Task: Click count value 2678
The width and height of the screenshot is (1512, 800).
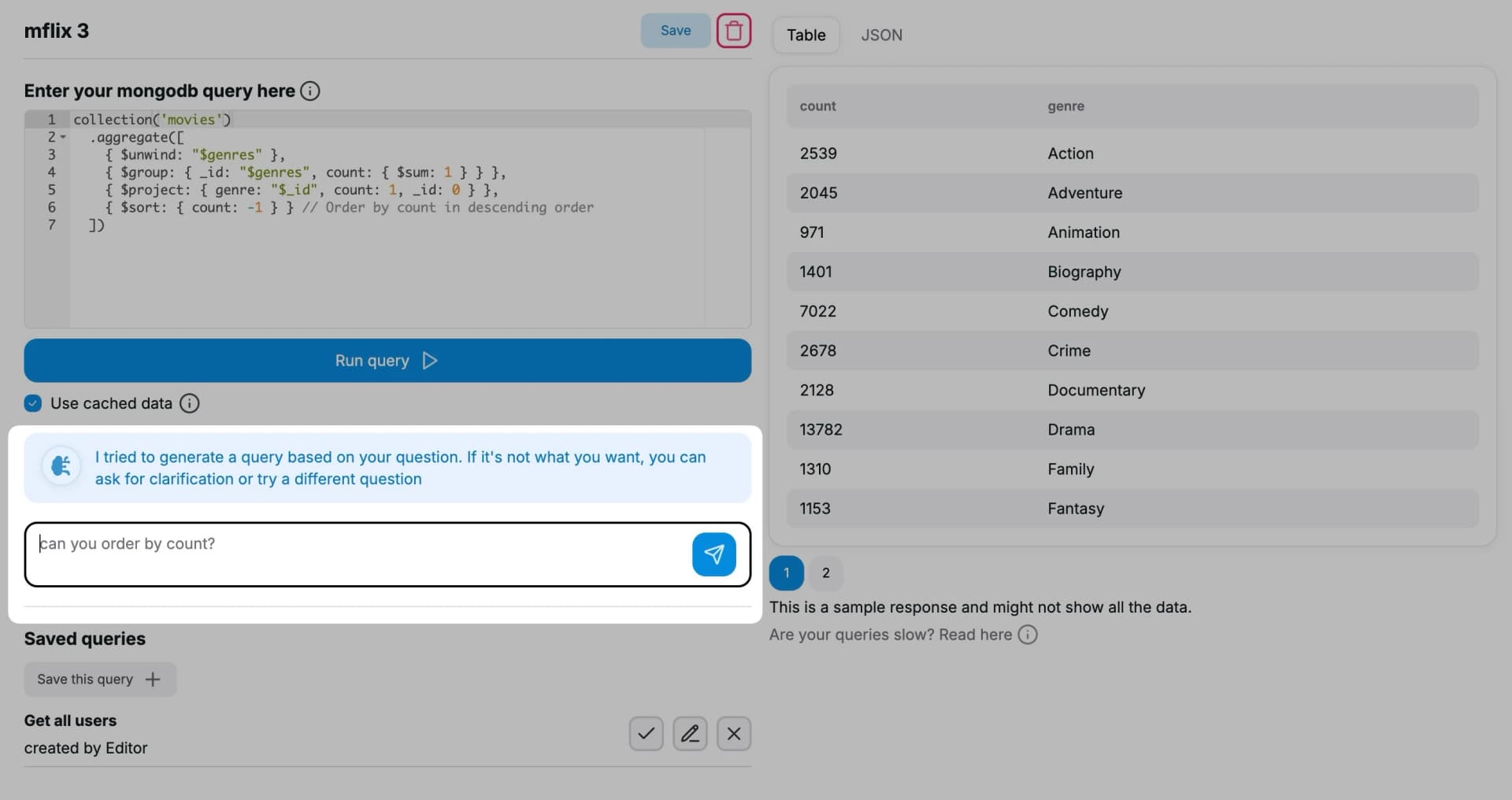Action: point(818,350)
